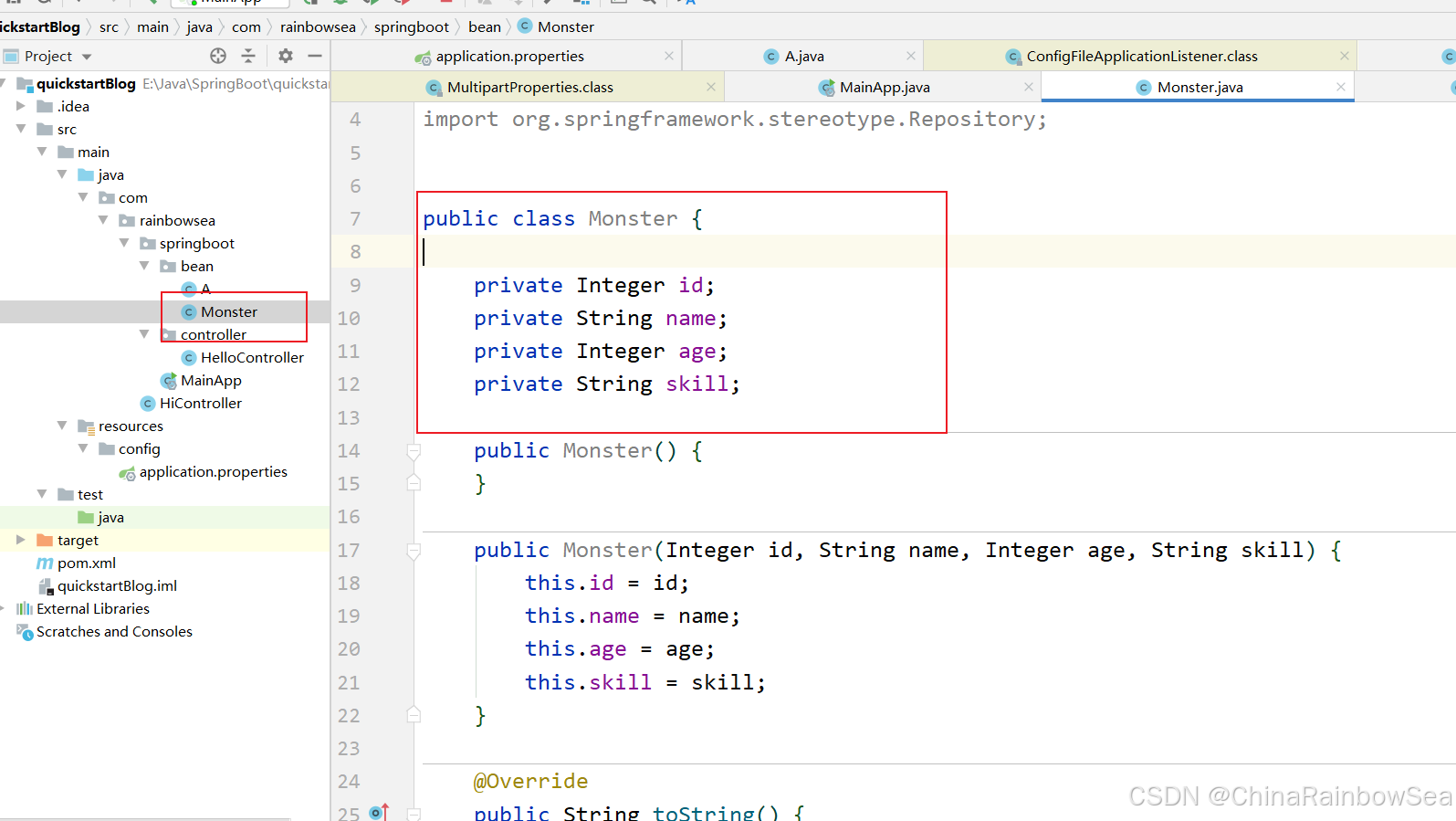The image size is (1456, 821).
Task: Collapse the java source folder under main
Action: click(62, 174)
